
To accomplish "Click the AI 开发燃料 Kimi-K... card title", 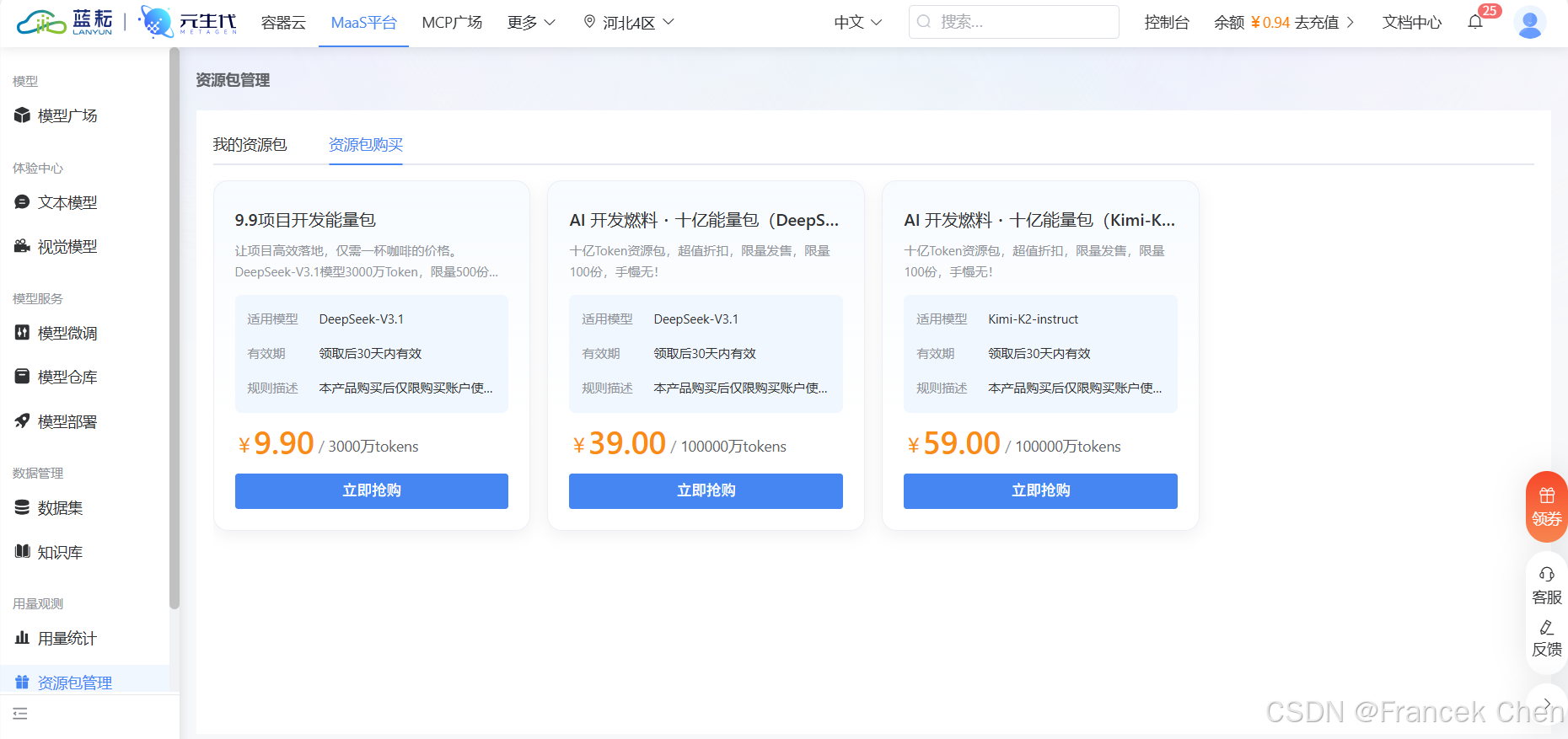I will (1039, 220).
